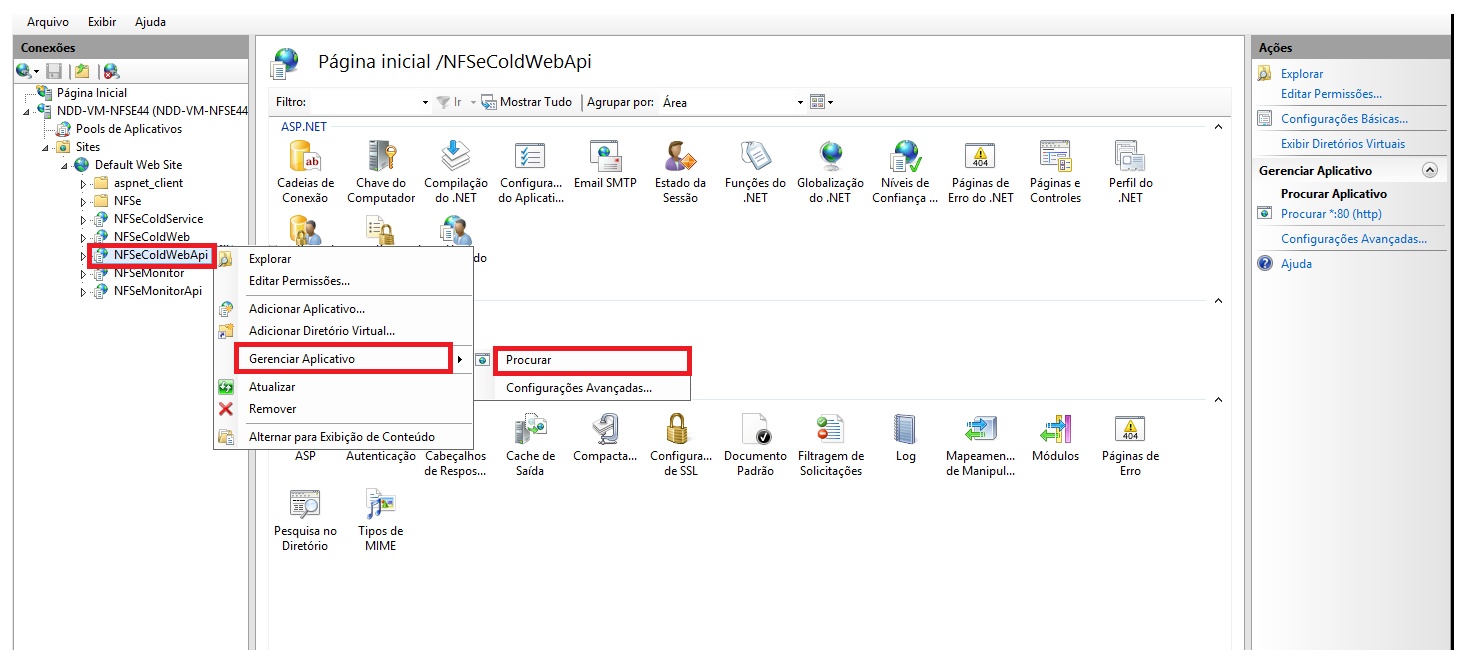Open Perfil do .NET feature
1461x656 pixels.
coord(1131,172)
